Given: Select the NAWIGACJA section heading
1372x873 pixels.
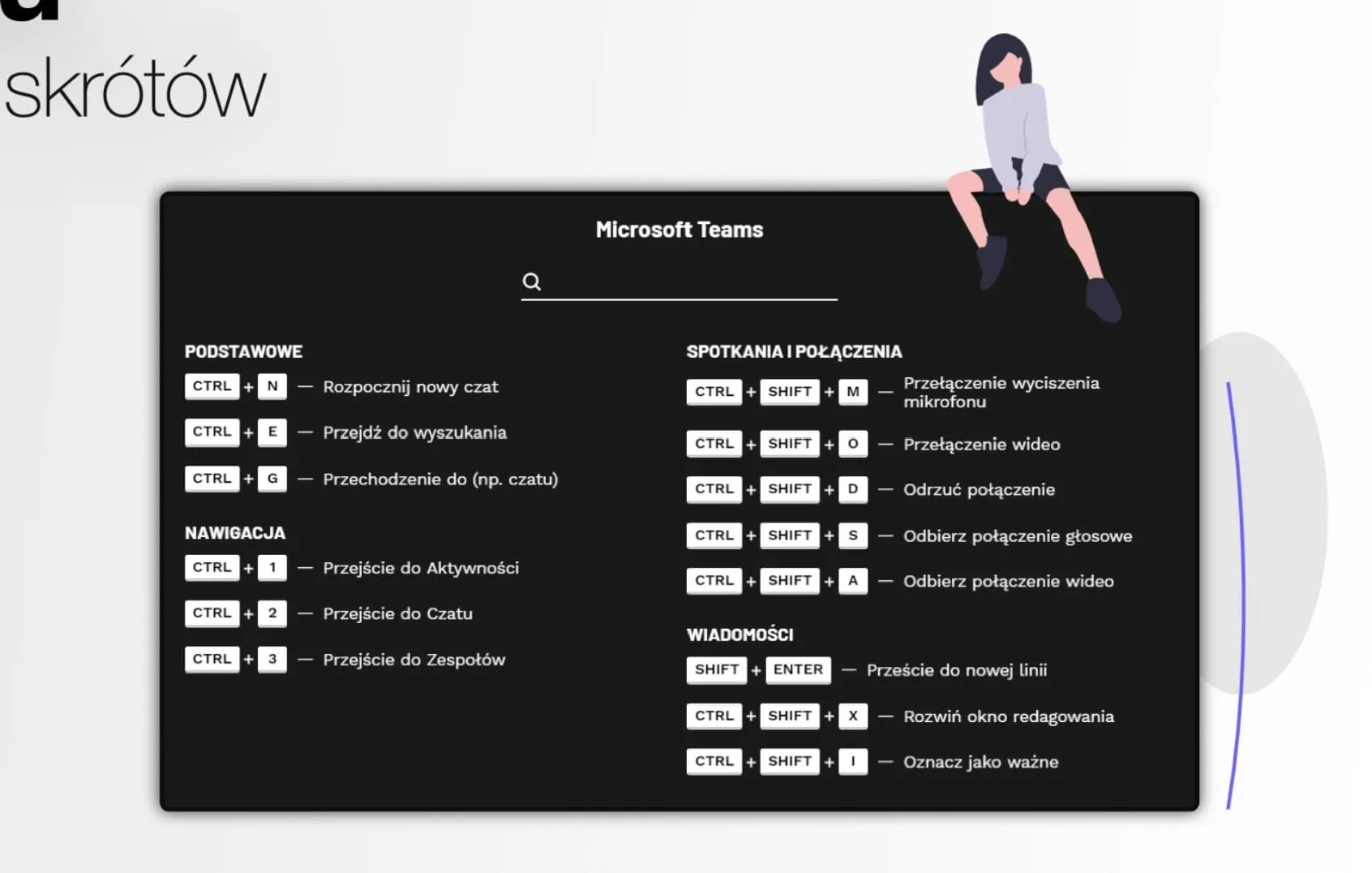Looking at the screenshot, I should click(x=235, y=533).
